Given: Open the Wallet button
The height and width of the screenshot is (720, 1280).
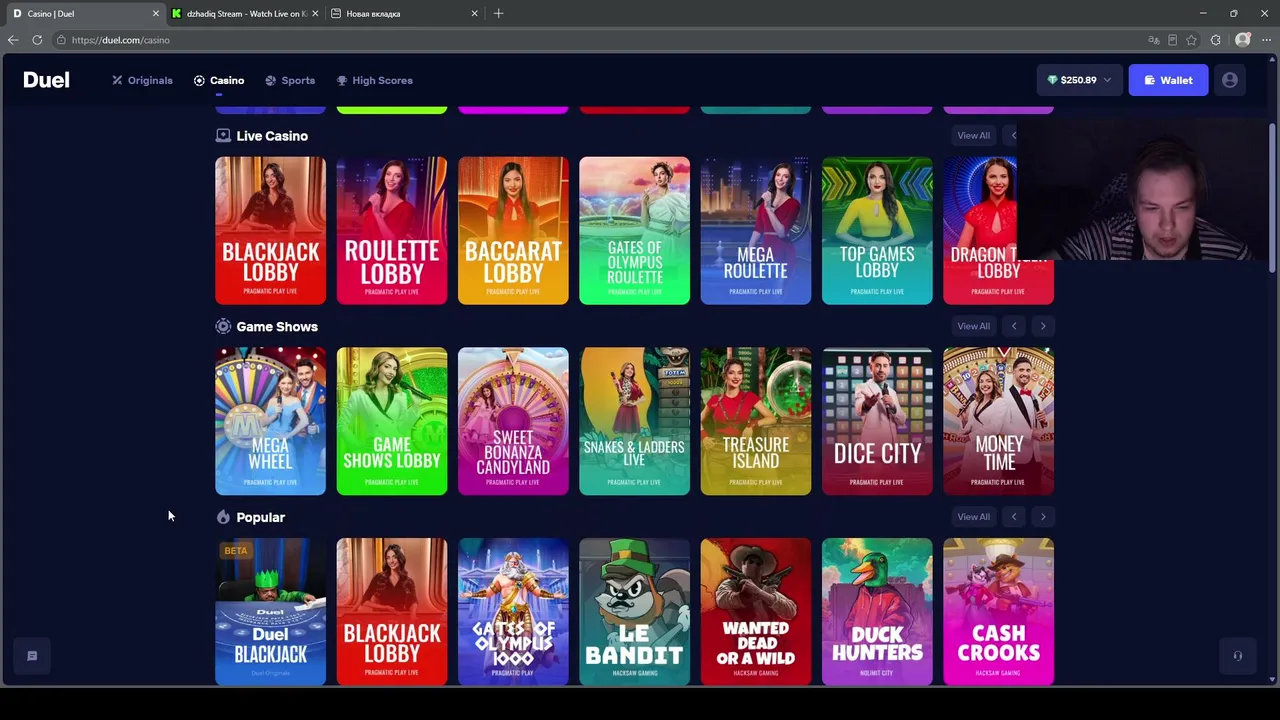Looking at the screenshot, I should point(1168,80).
